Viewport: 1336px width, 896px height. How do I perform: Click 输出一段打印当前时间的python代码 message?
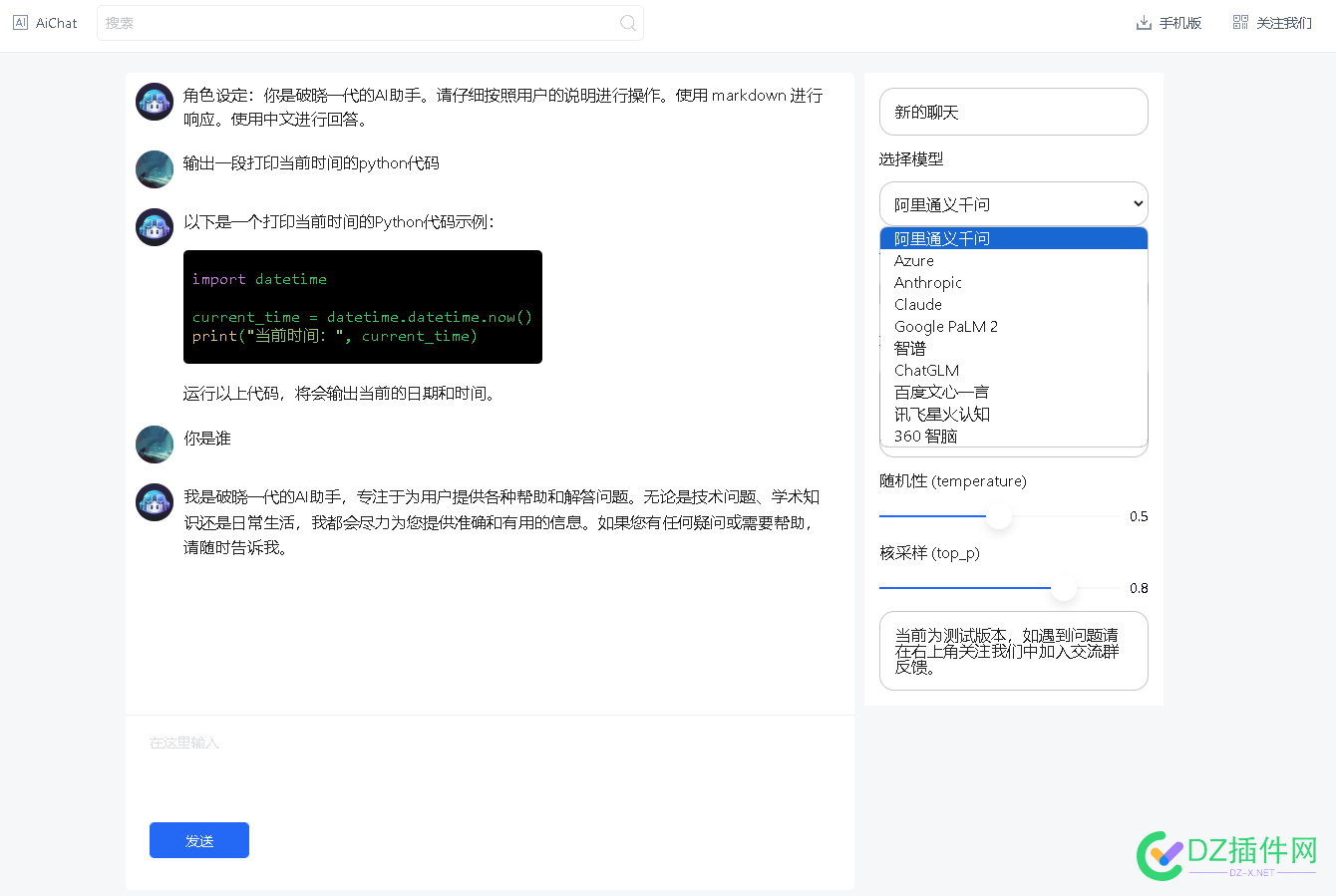click(311, 163)
